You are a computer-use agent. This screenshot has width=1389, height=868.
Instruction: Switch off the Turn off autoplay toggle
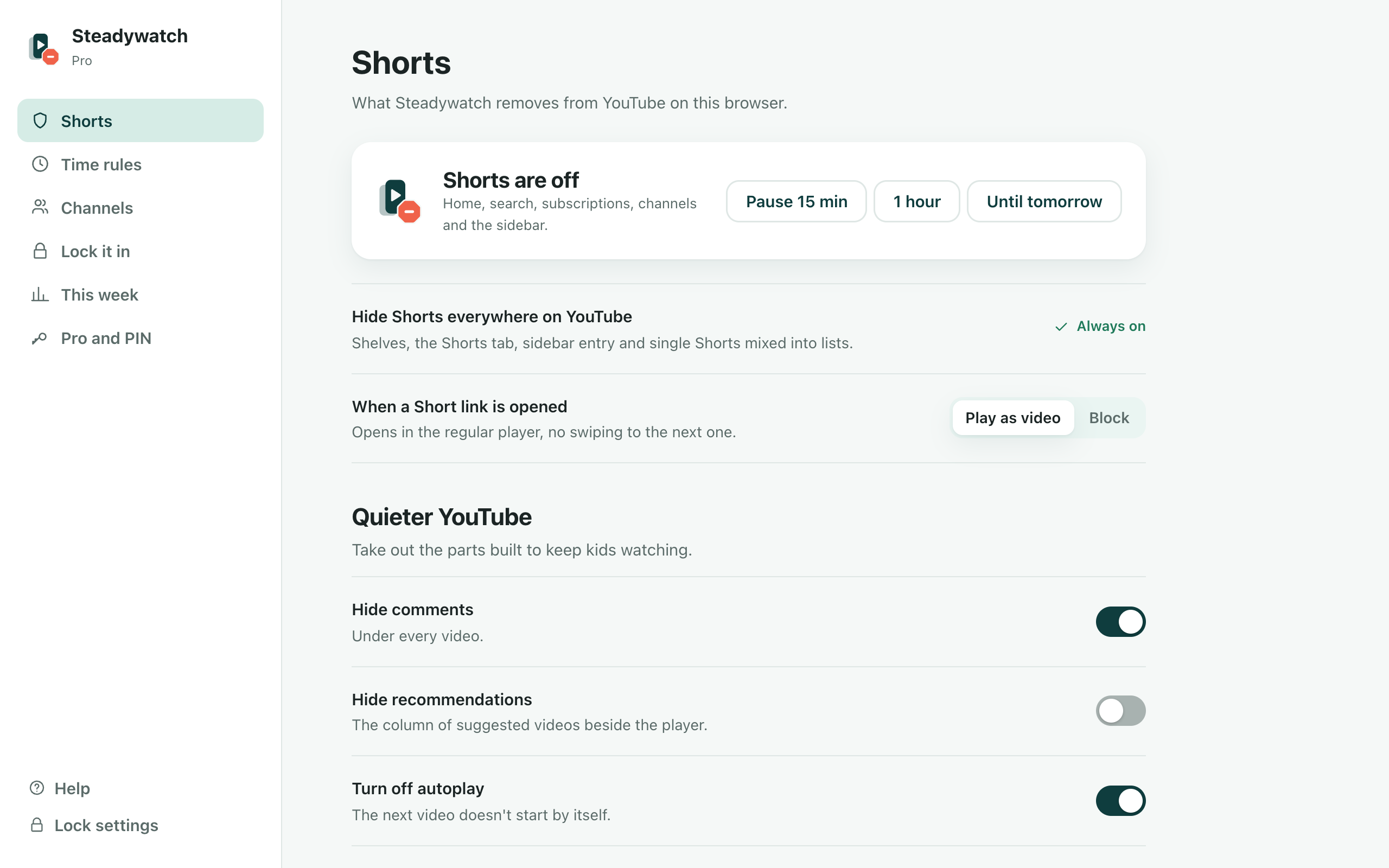click(1120, 800)
